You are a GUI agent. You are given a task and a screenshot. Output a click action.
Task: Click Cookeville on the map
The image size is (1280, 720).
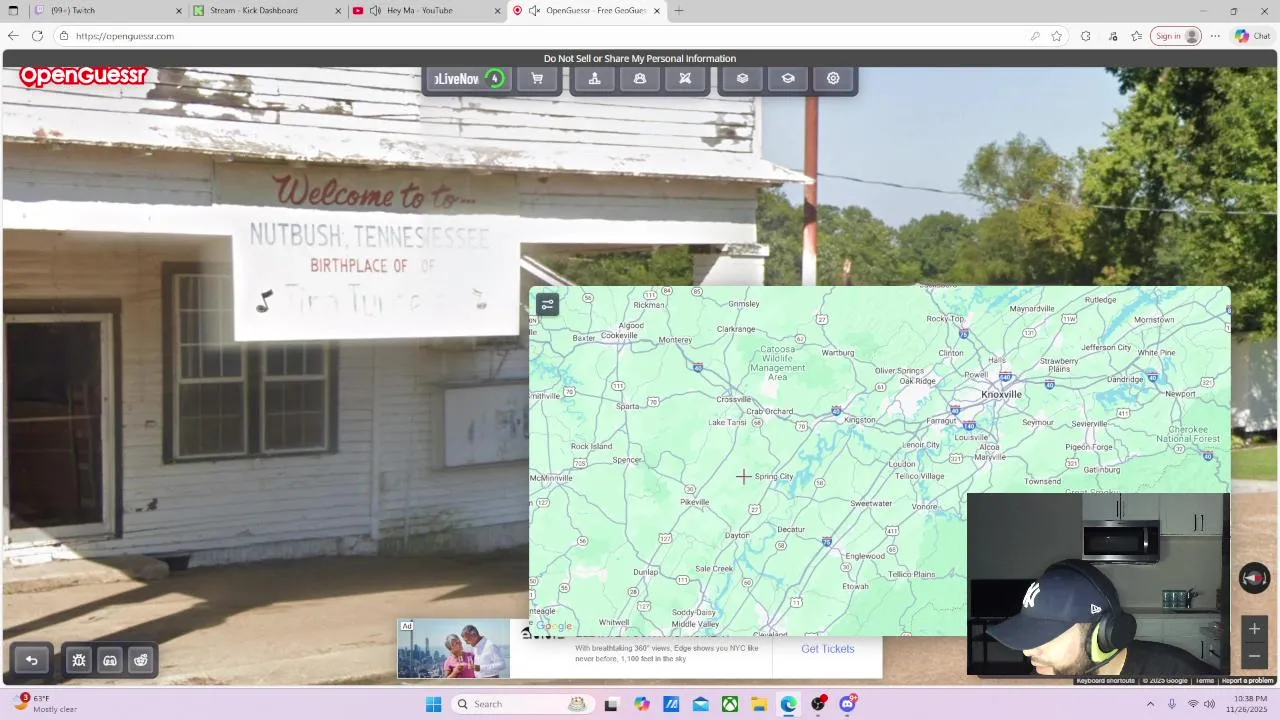point(619,336)
